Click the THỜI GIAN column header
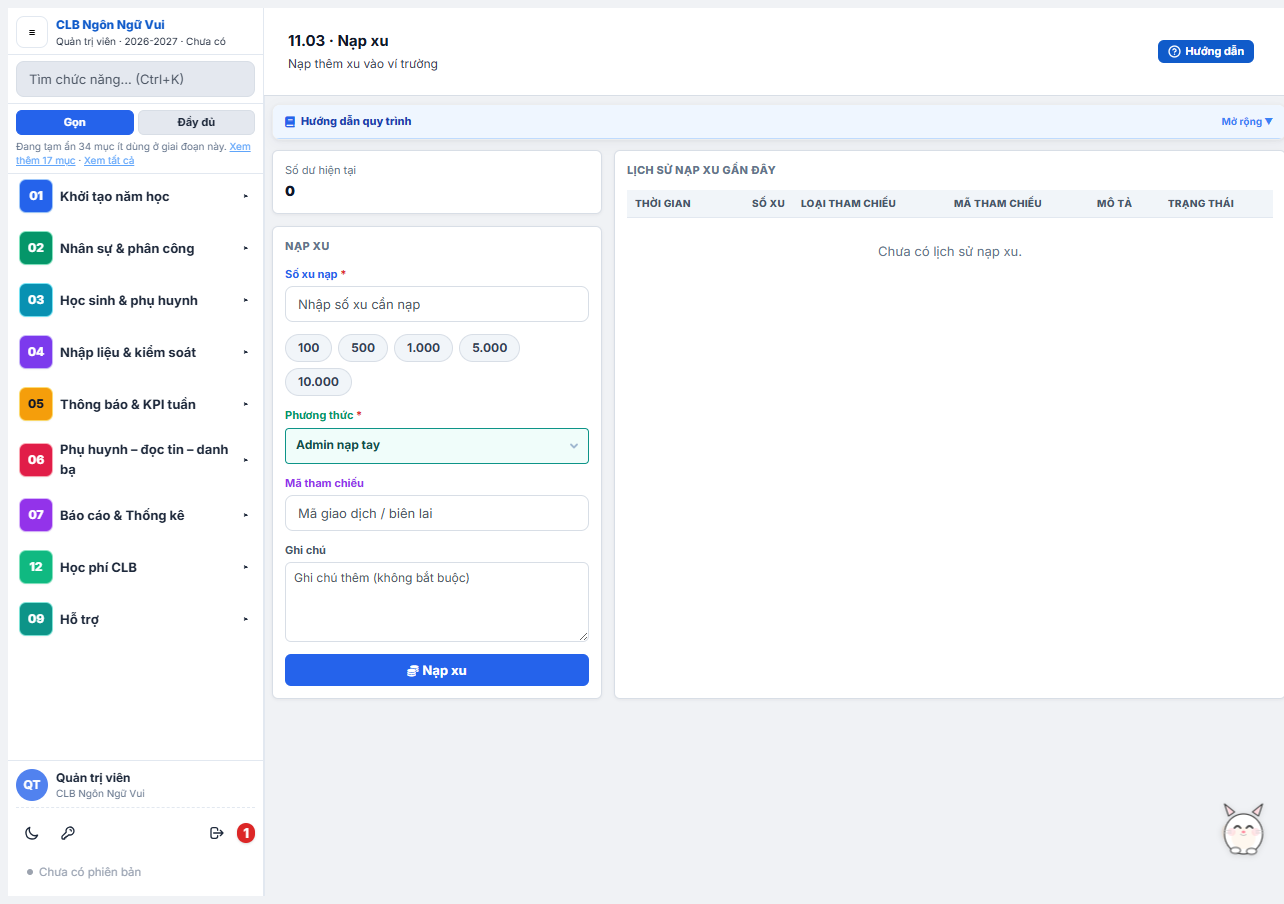Viewport: 1284px width, 904px height. 663,203
